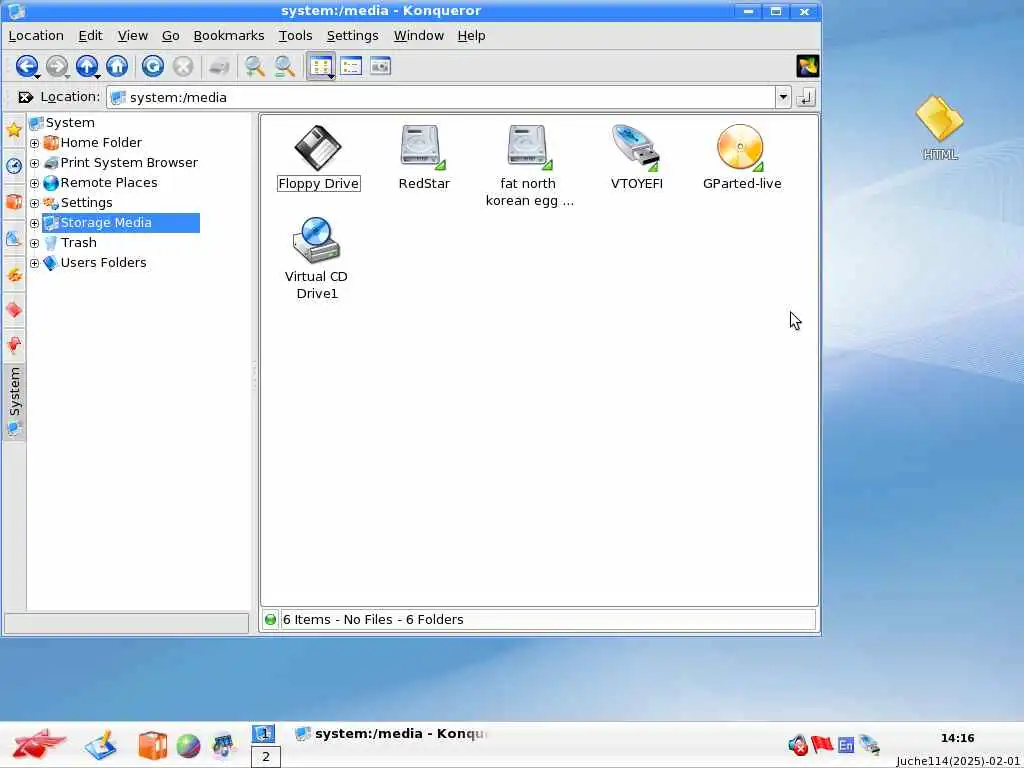The width and height of the screenshot is (1024, 768).
Task: Expand the Storage Media tree node
Action: (35, 223)
